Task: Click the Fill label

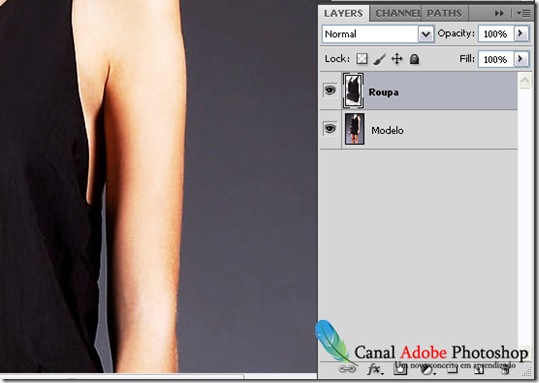Action: pyautogui.click(x=467, y=59)
